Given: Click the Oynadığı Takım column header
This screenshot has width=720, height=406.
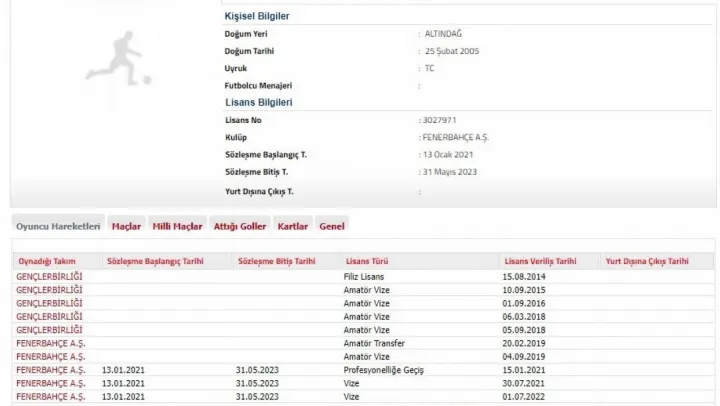Looking at the screenshot, I should coord(46,260).
